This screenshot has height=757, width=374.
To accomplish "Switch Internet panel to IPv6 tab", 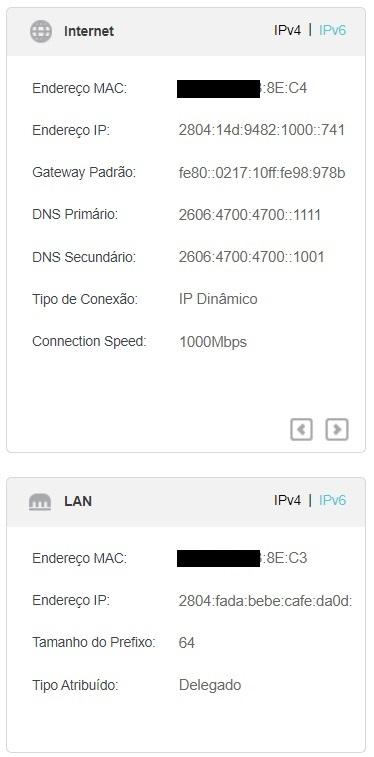I will point(332,30).
